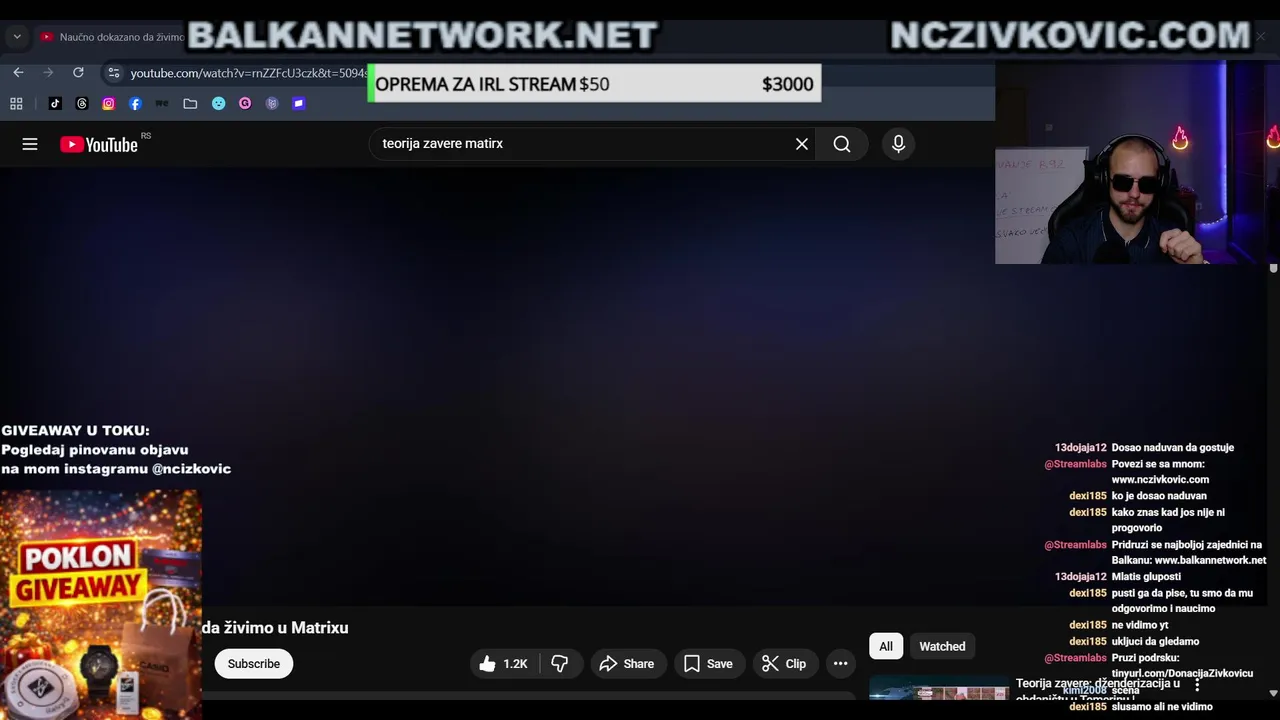Open the tab search dropdown chevron
This screenshot has width=1280, height=720.
pyautogui.click(x=17, y=37)
